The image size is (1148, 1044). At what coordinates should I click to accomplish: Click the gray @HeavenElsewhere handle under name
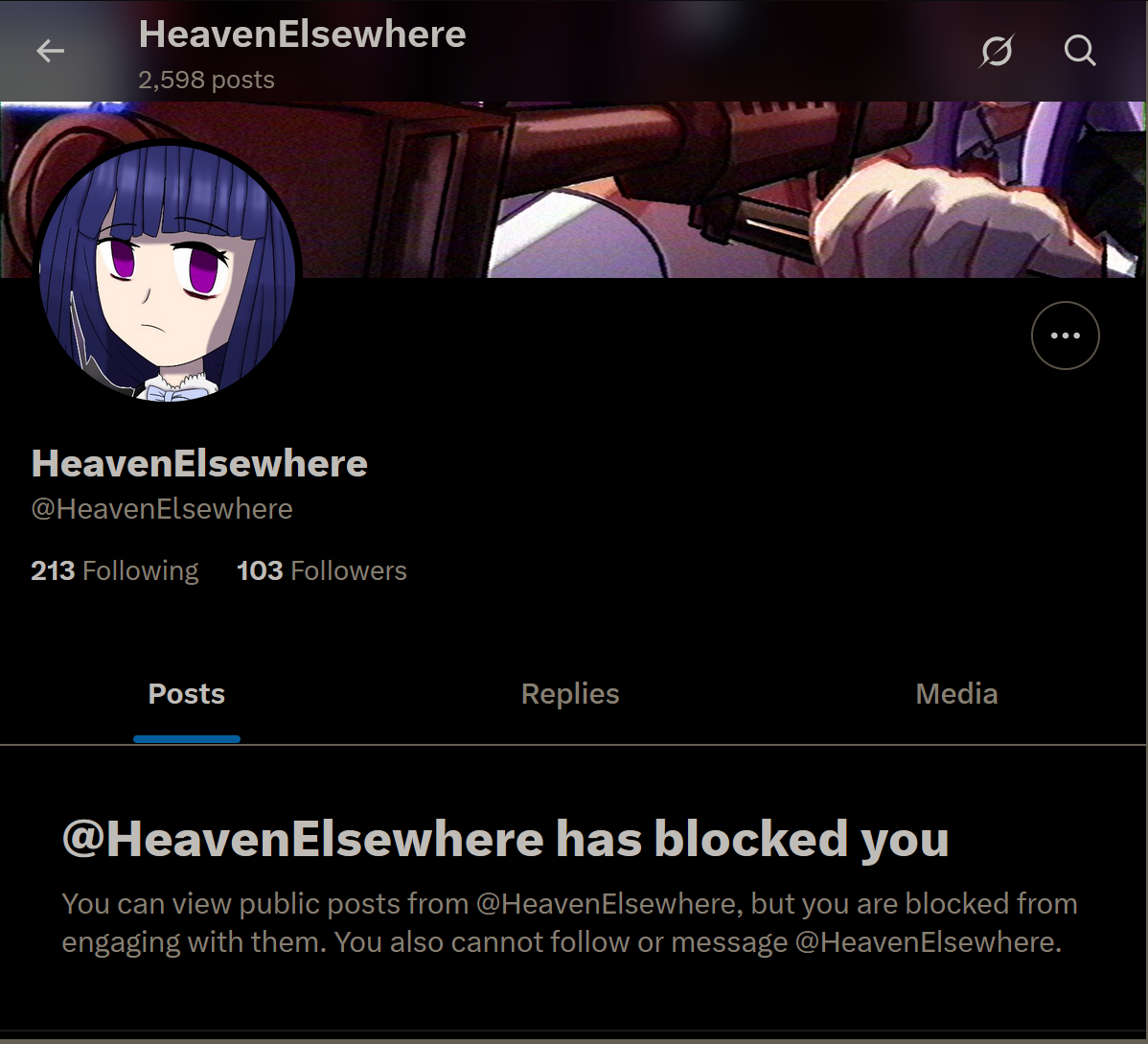(162, 508)
